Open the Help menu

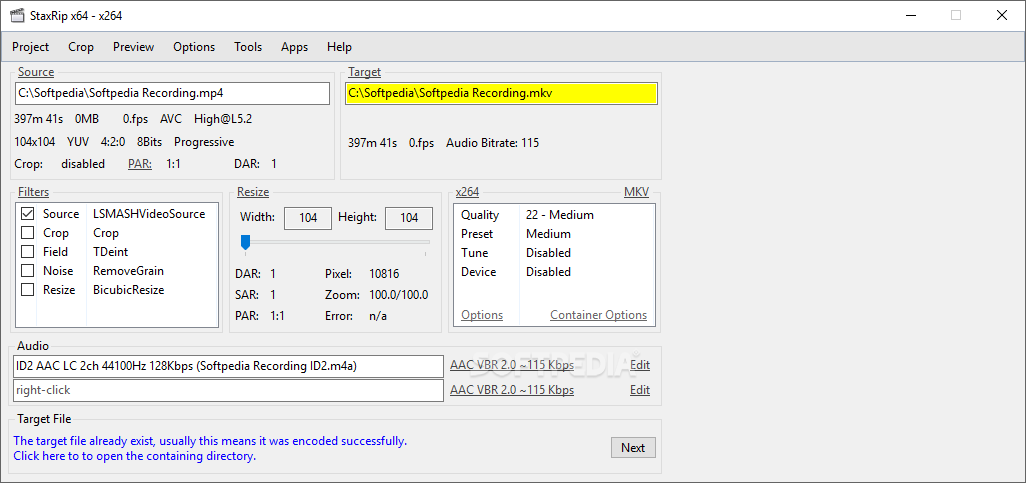[340, 47]
